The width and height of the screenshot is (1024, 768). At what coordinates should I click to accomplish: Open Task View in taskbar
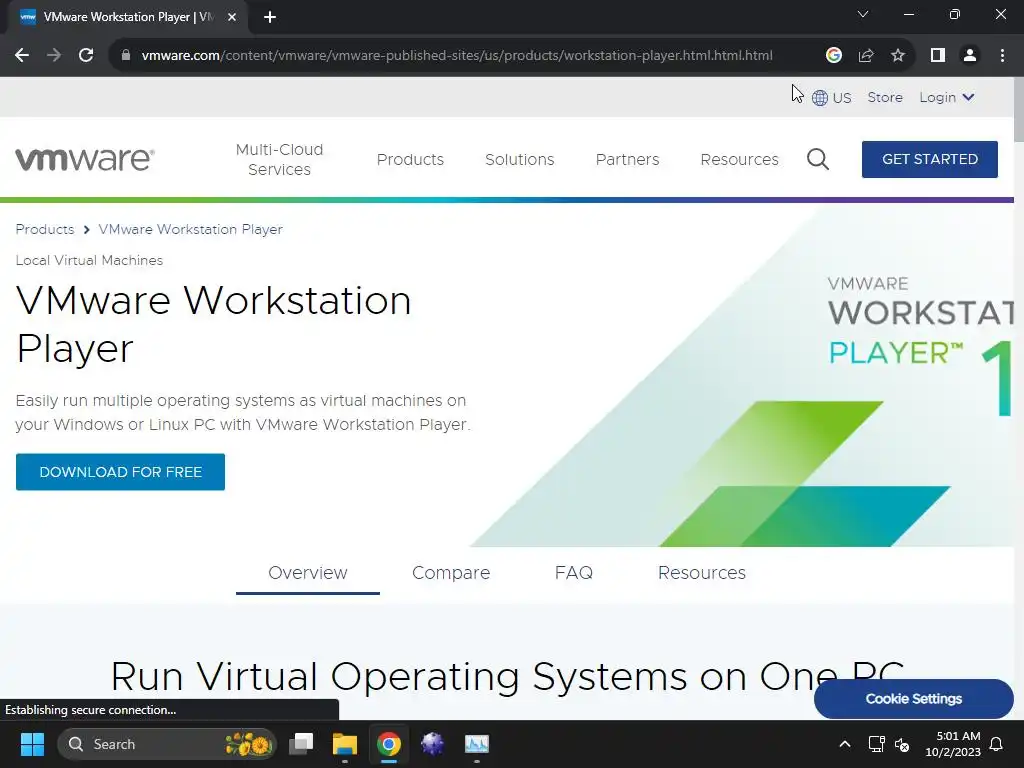301,744
